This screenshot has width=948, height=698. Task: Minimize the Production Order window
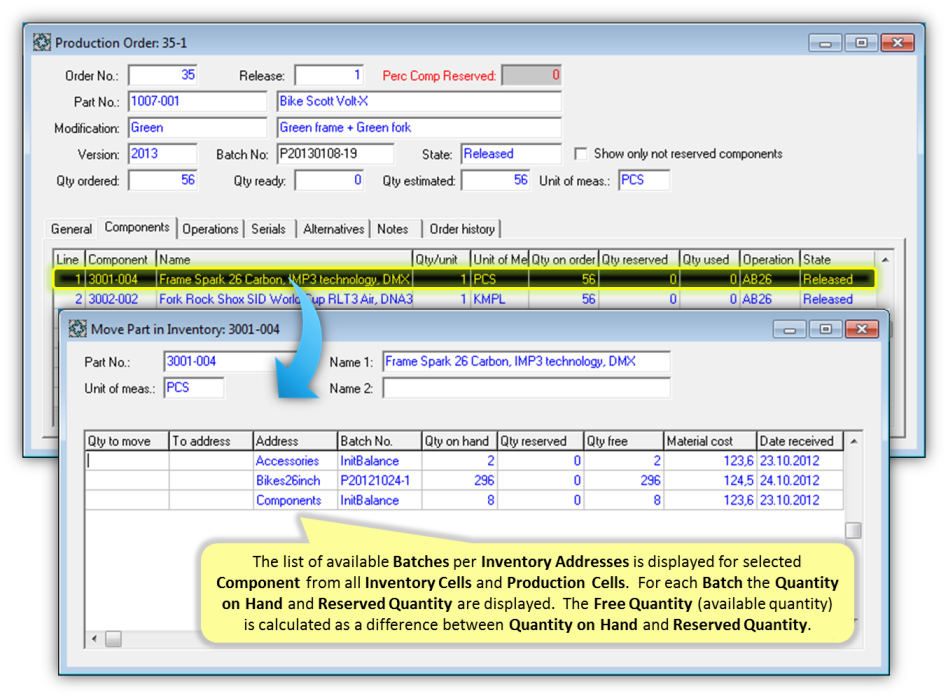pos(825,43)
